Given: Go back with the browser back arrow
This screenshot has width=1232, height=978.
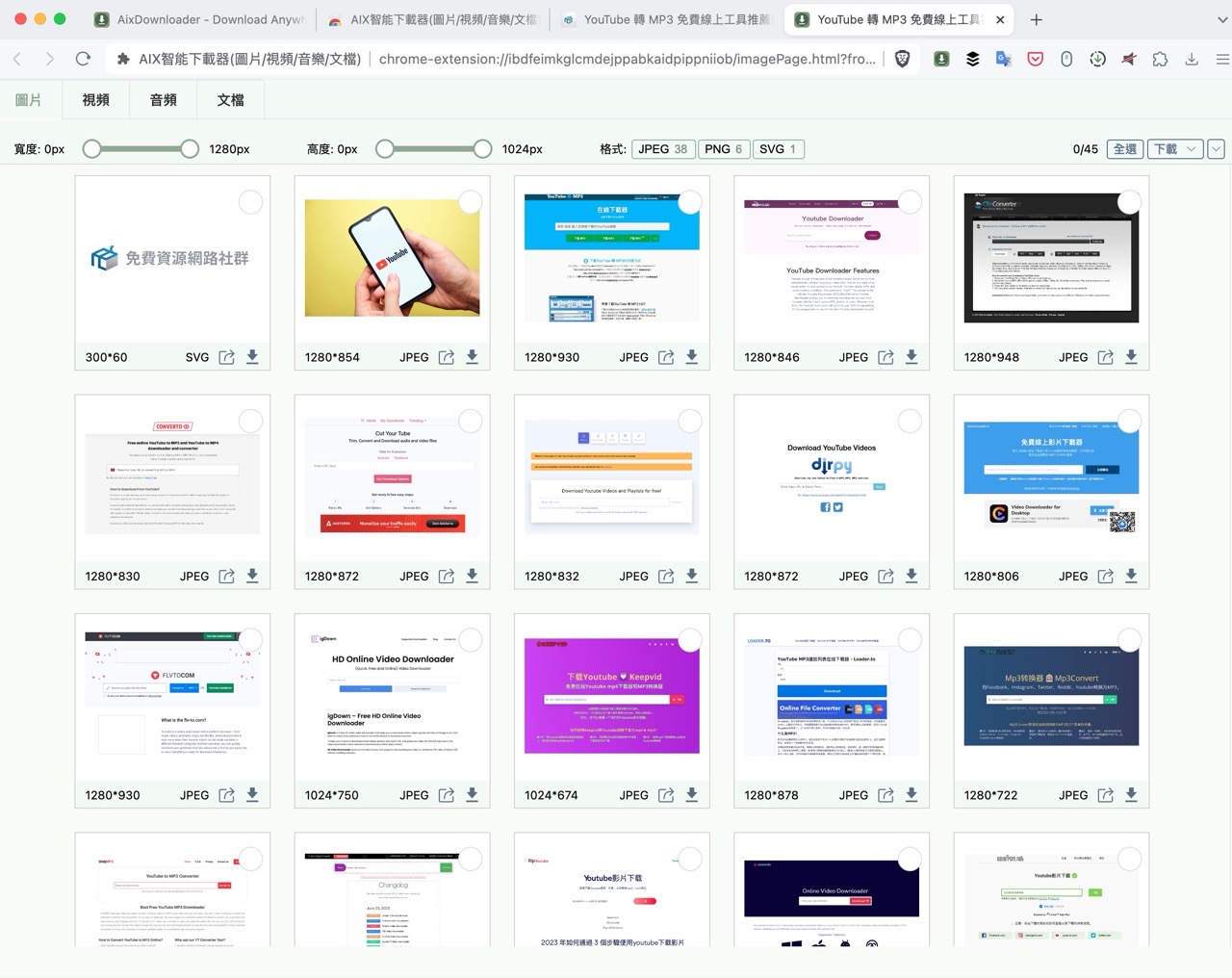Looking at the screenshot, I should pos(17,59).
